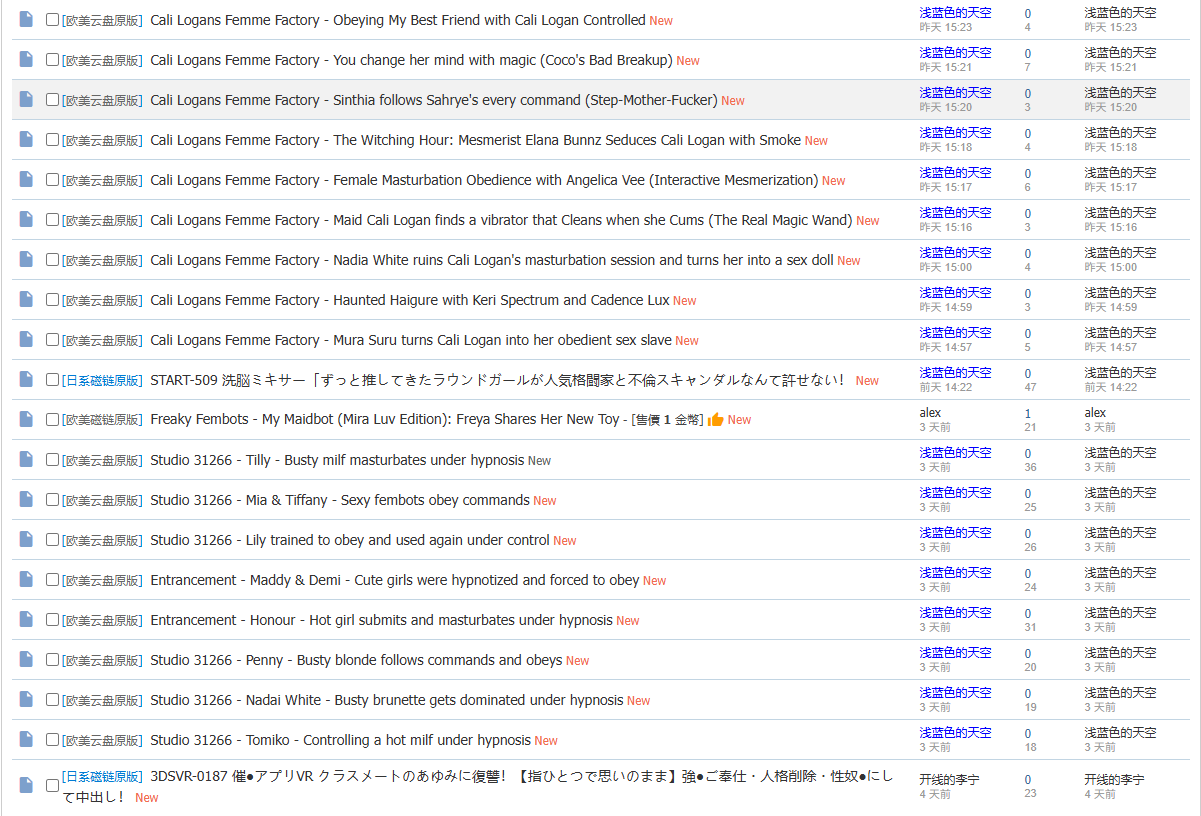
Task: Click the file icon beside the Witching Hour thread
Action: pyautogui.click(x=26, y=139)
